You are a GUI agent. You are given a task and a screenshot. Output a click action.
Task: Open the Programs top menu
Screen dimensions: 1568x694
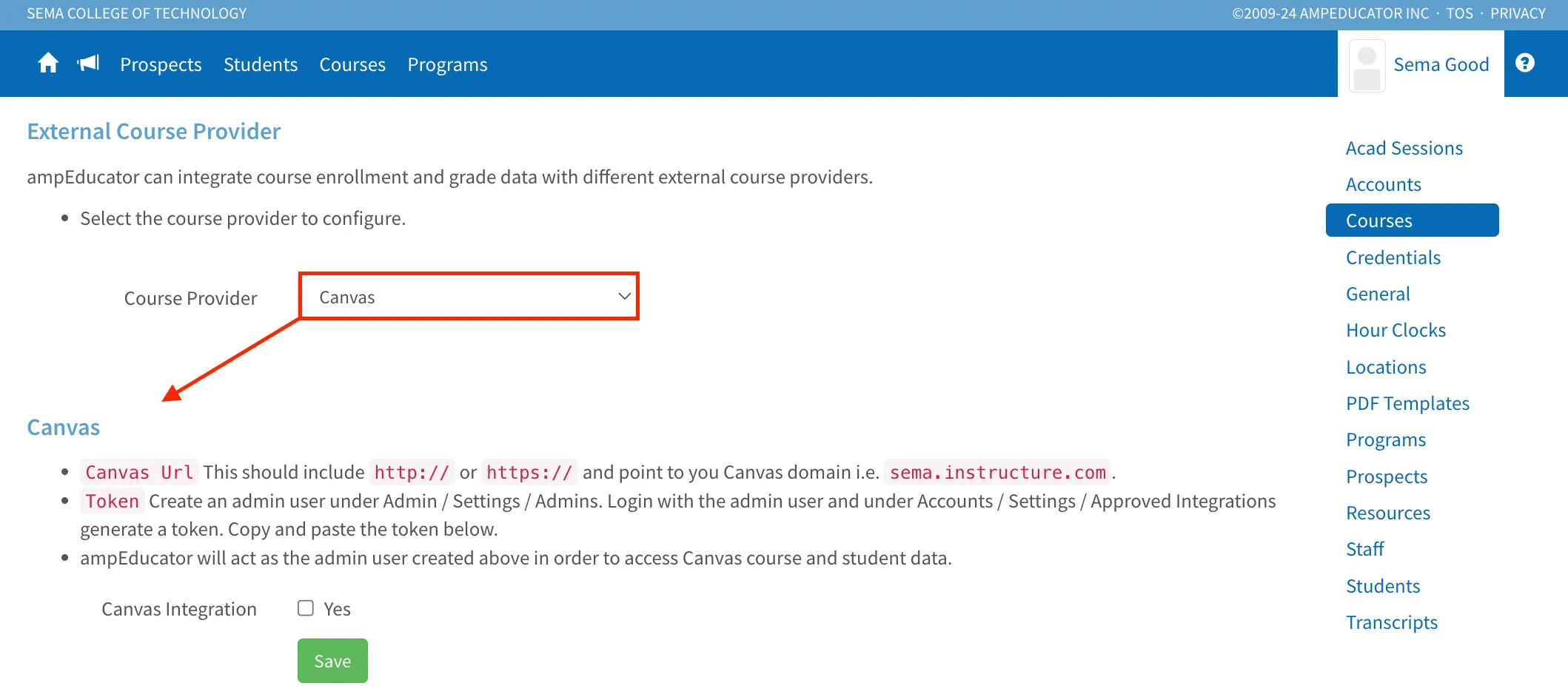(x=447, y=64)
